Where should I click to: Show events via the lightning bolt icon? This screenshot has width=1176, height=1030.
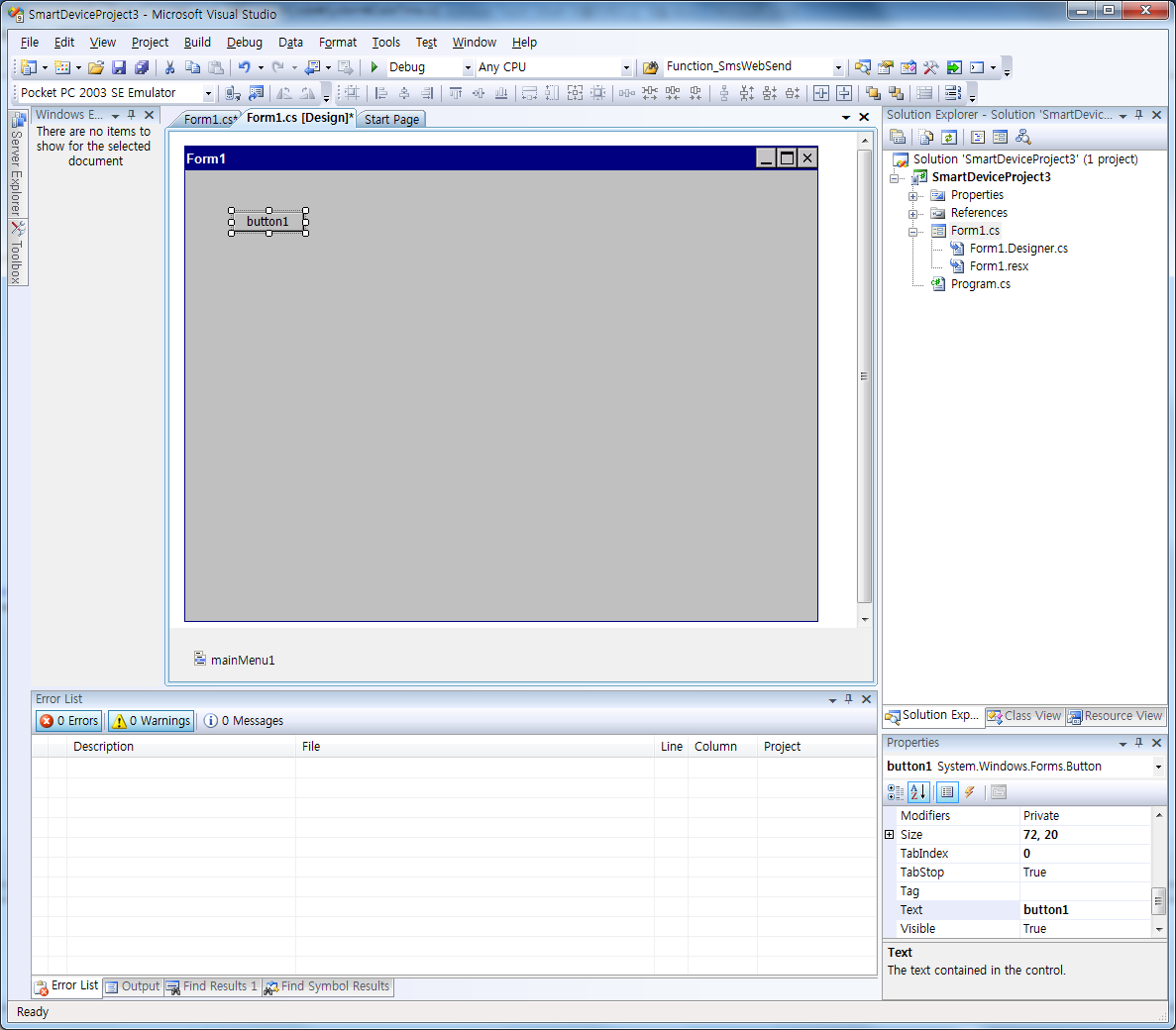point(970,792)
